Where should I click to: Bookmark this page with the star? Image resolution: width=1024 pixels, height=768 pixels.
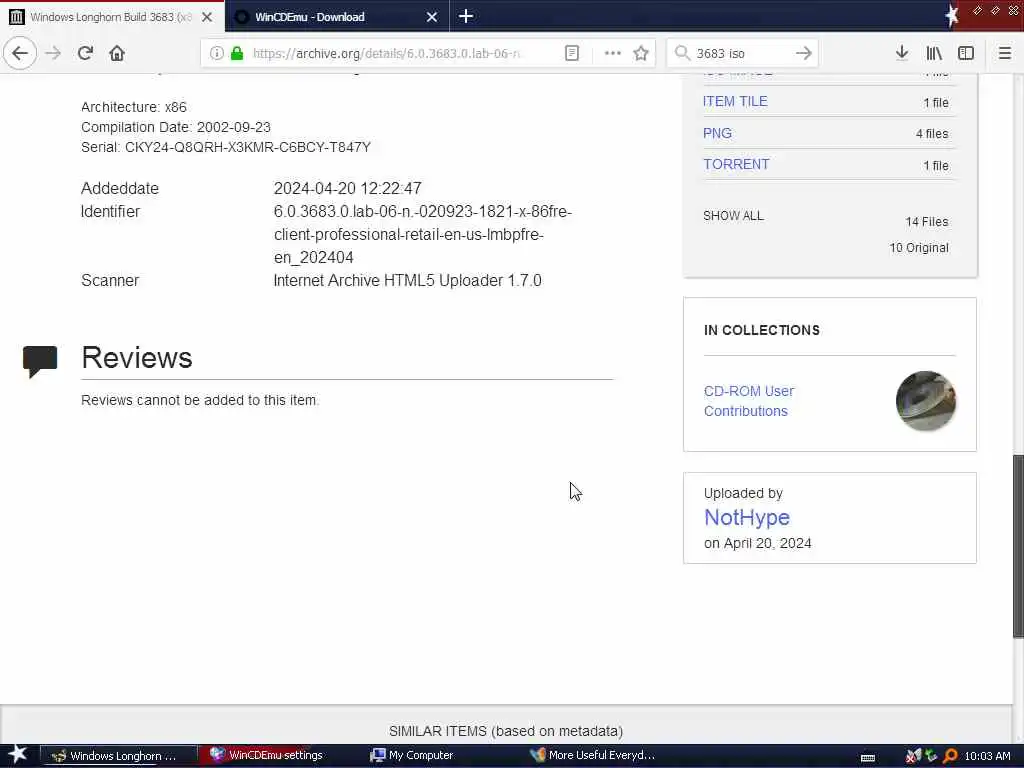point(641,54)
